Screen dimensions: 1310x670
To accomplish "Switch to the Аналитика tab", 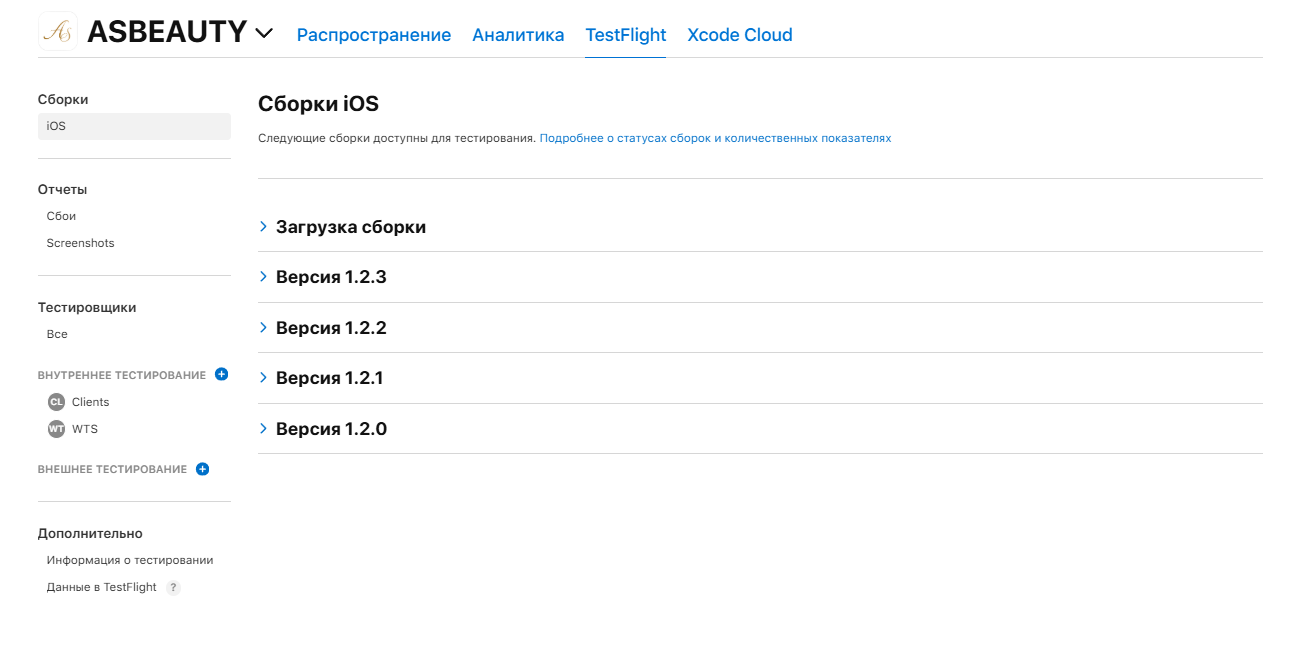I will pyautogui.click(x=518, y=35).
